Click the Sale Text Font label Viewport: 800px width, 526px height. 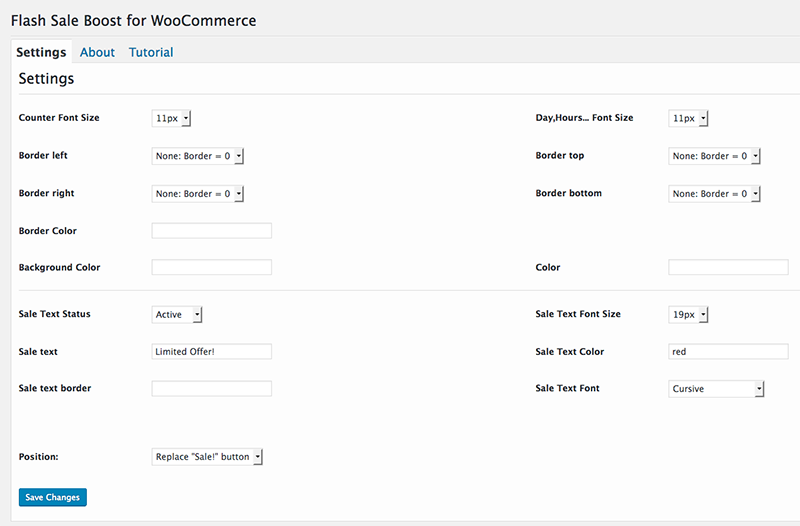click(x=567, y=388)
